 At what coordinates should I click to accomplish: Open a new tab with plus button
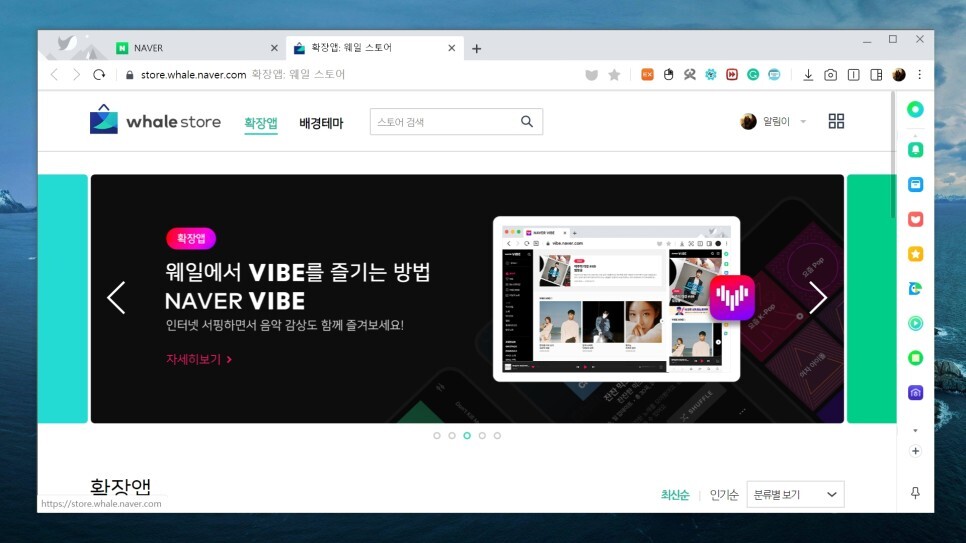tap(476, 49)
